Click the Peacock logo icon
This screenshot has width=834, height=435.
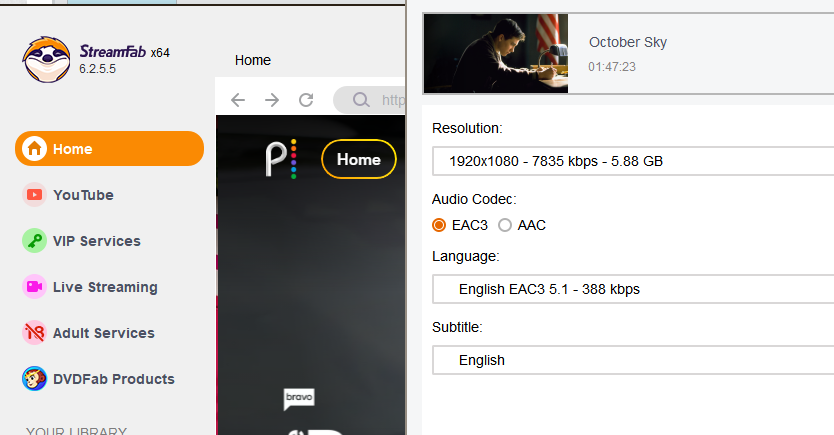[280, 159]
